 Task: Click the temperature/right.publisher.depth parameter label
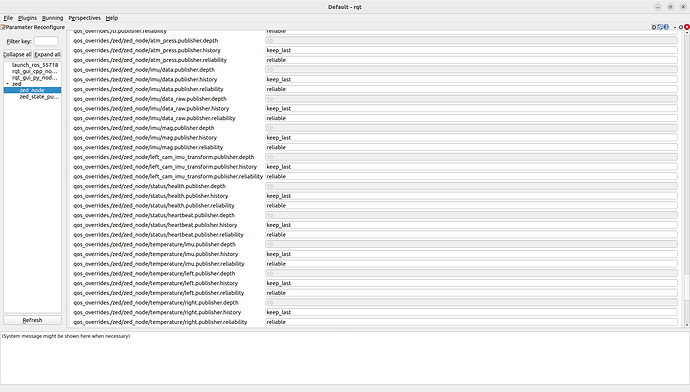coord(156,302)
